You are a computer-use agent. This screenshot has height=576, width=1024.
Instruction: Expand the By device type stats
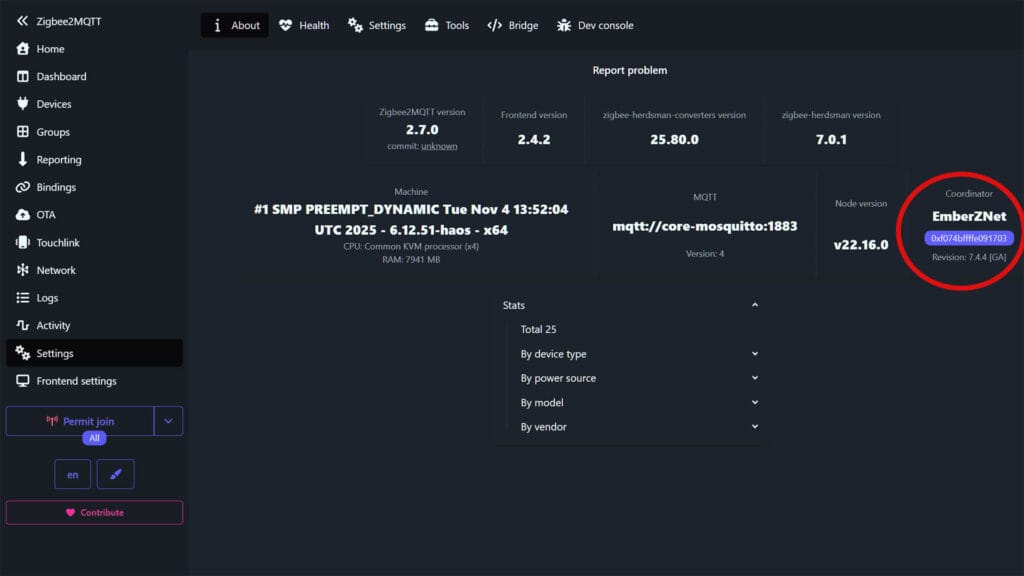(x=755, y=354)
